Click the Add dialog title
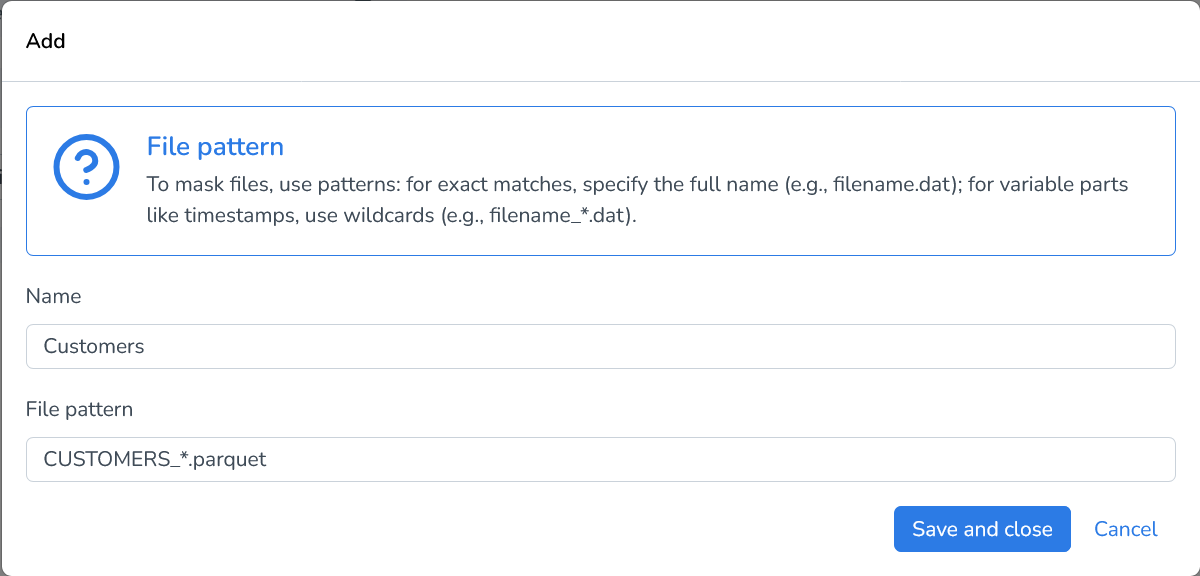The height and width of the screenshot is (576, 1200). 46,41
